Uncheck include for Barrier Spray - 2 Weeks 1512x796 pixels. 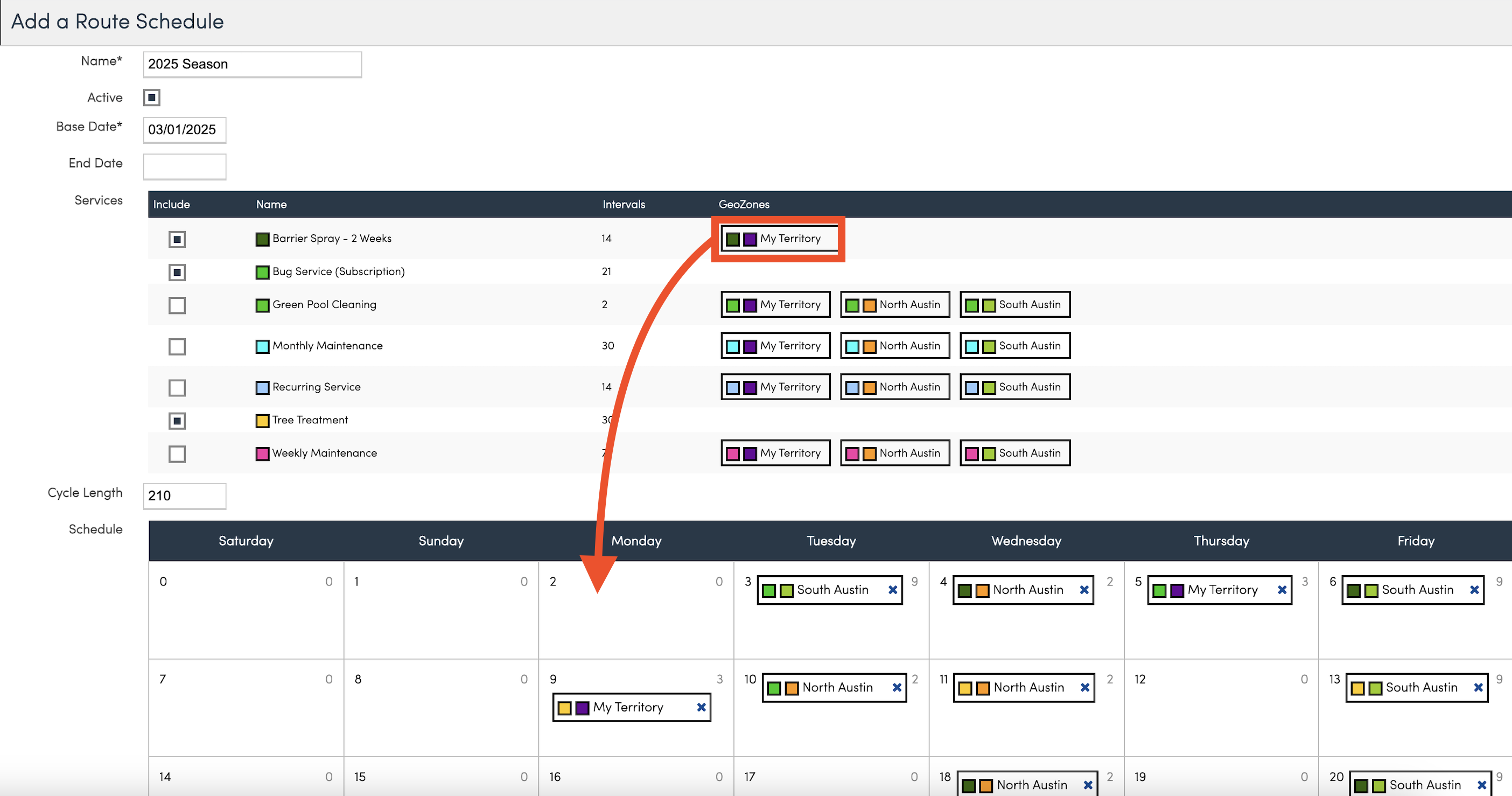tap(177, 239)
